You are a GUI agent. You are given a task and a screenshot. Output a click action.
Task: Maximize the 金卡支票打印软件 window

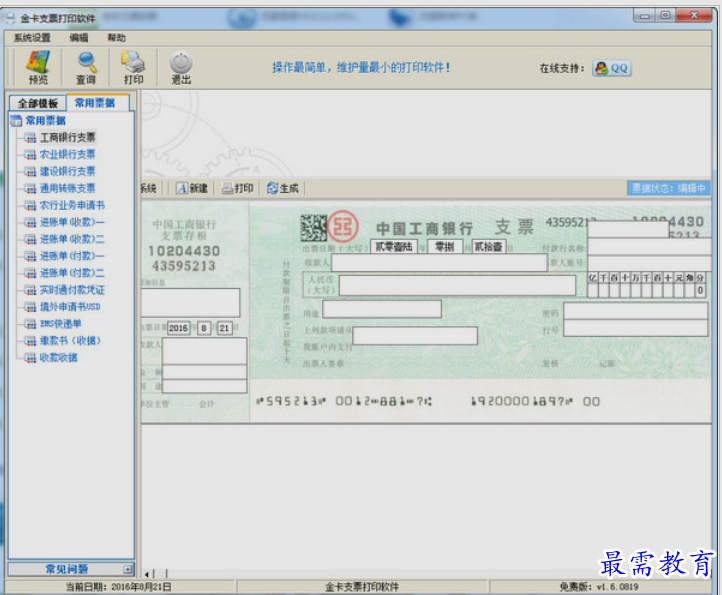(x=665, y=15)
